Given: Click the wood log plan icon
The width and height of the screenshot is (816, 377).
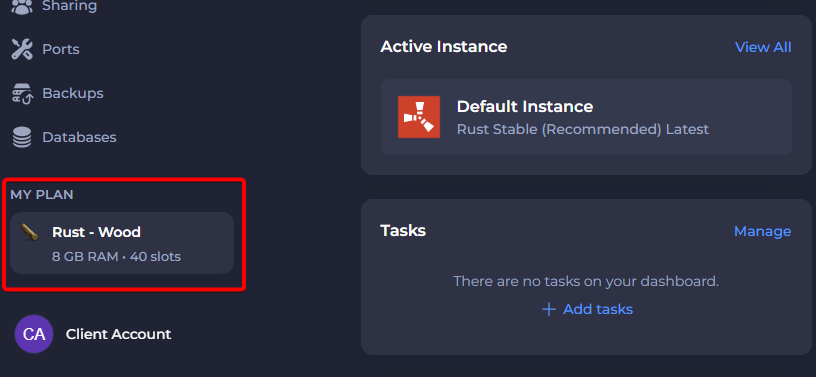Looking at the screenshot, I should coord(30,232).
